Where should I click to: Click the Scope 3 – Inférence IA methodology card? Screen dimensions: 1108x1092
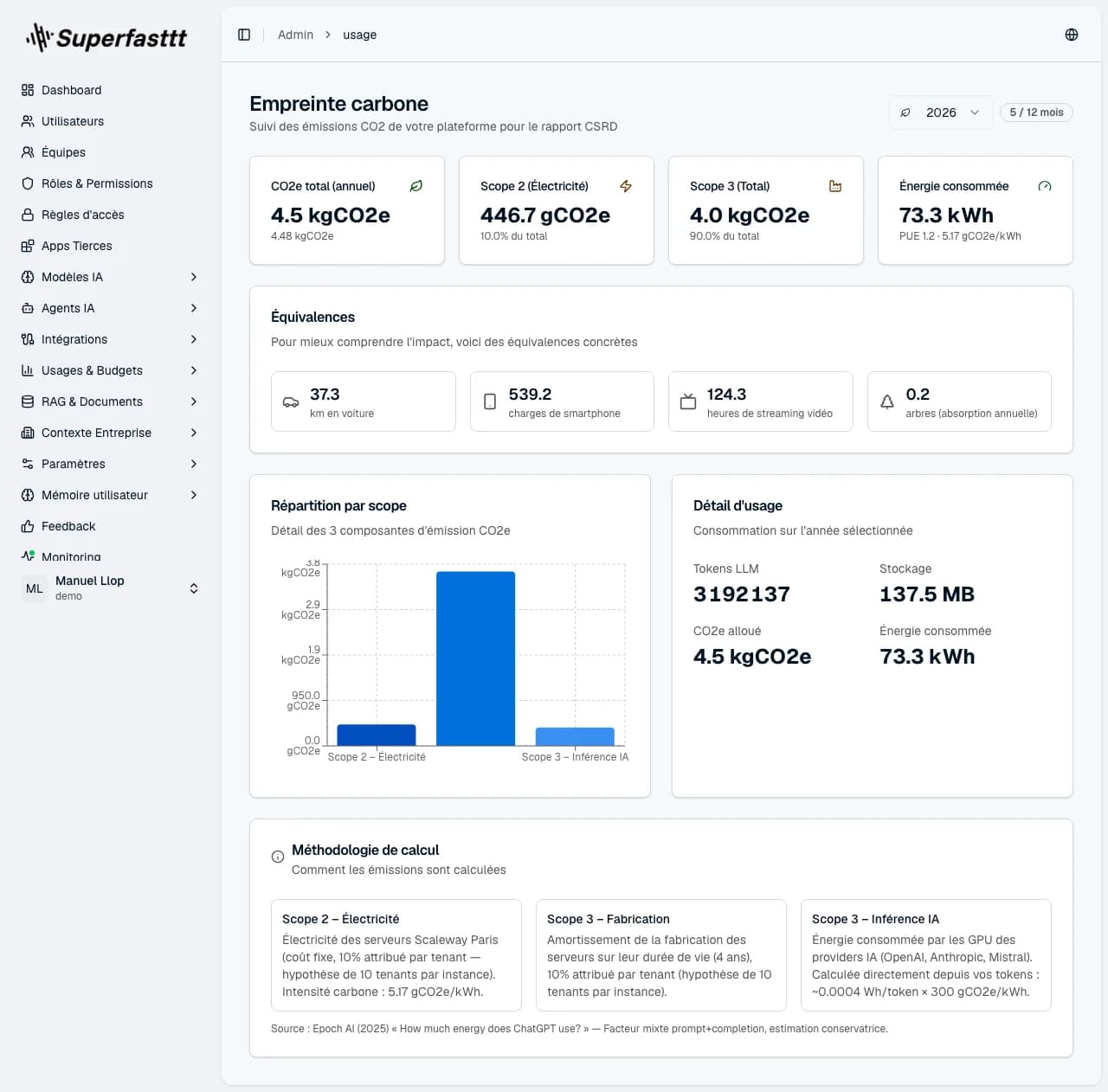(x=926, y=955)
